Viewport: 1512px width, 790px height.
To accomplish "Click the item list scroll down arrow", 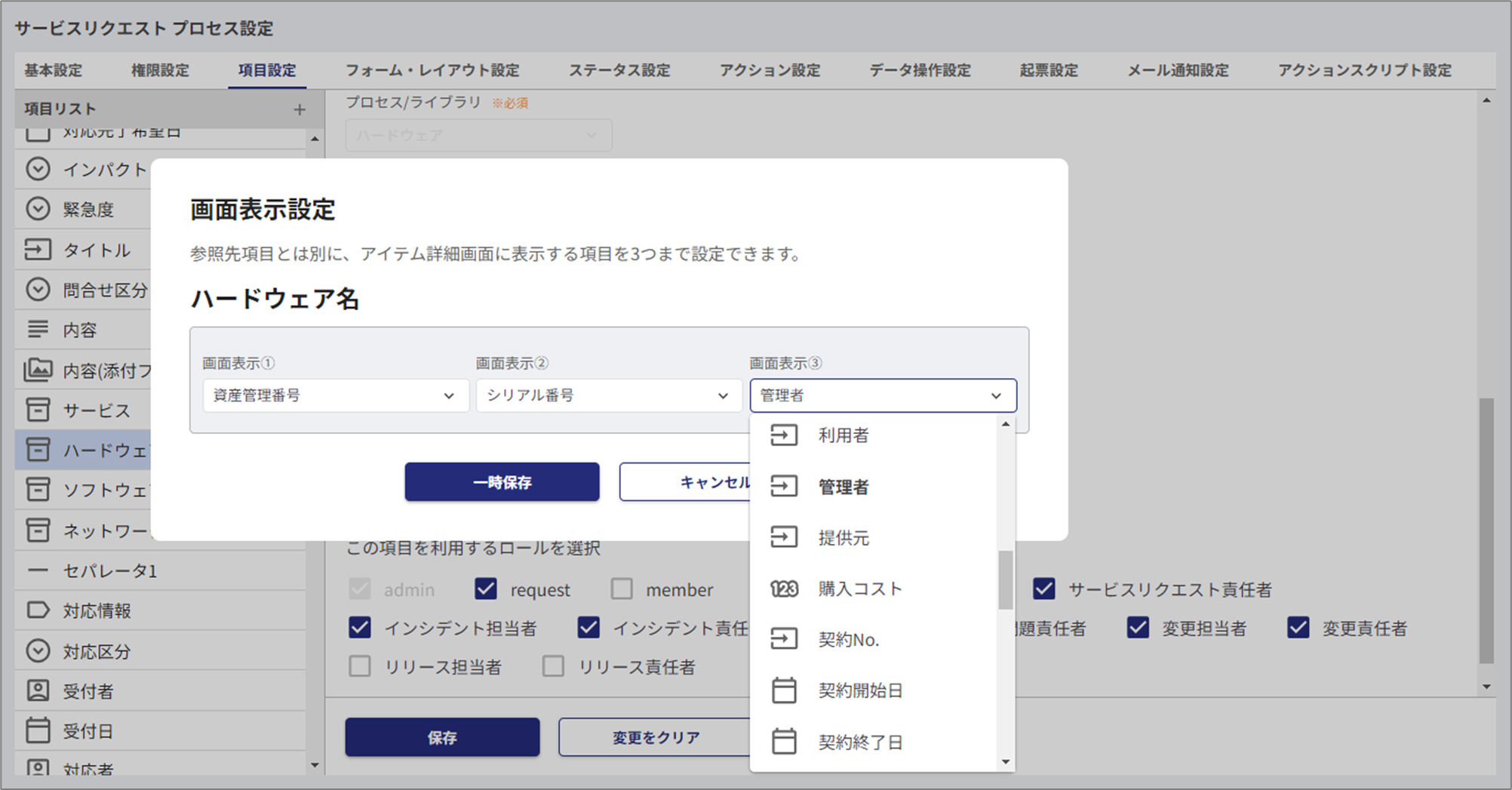I will [315, 765].
